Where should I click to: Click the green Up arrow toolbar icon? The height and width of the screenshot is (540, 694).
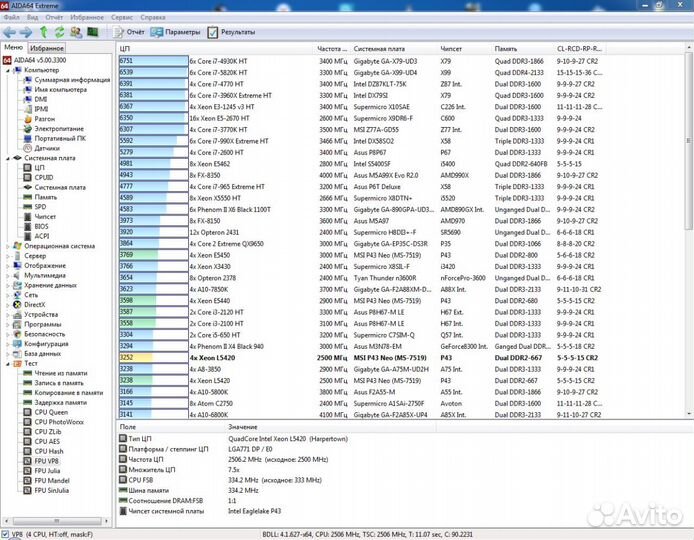[43, 32]
